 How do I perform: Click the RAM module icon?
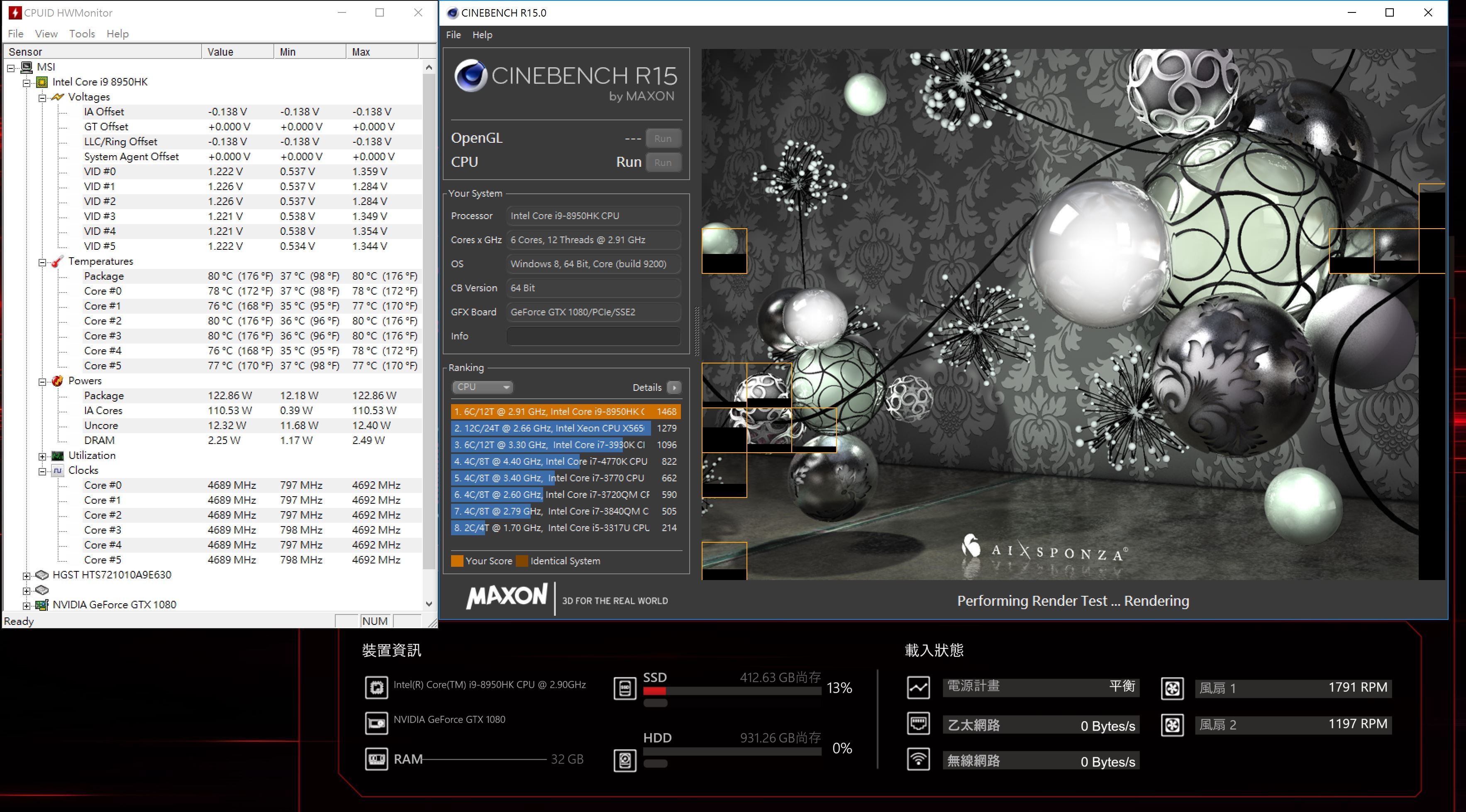click(376, 759)
